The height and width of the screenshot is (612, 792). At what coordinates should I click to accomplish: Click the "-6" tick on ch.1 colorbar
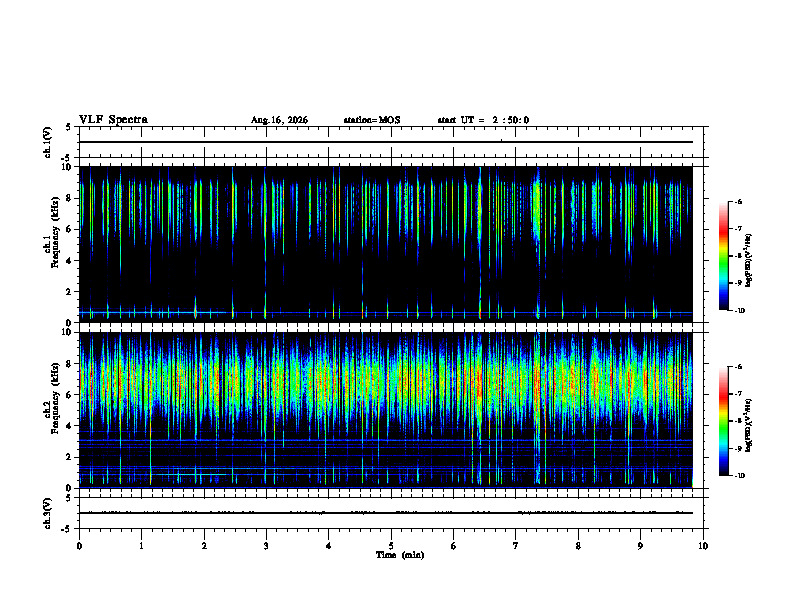click(738, 202)
